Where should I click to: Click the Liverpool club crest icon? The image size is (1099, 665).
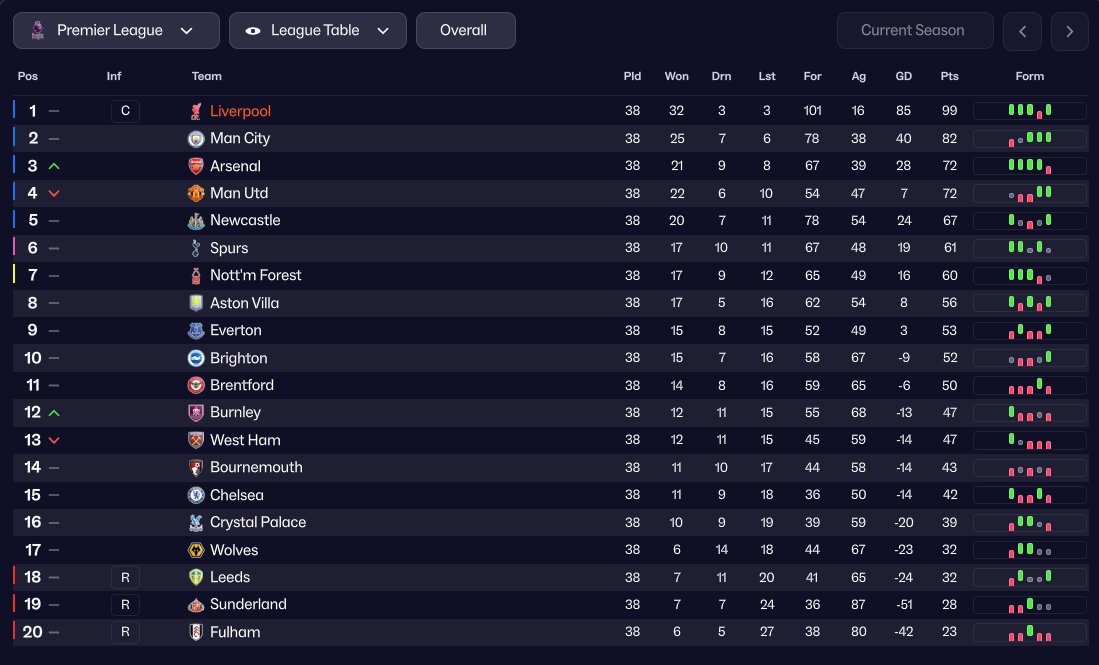[x=196, y=111]
